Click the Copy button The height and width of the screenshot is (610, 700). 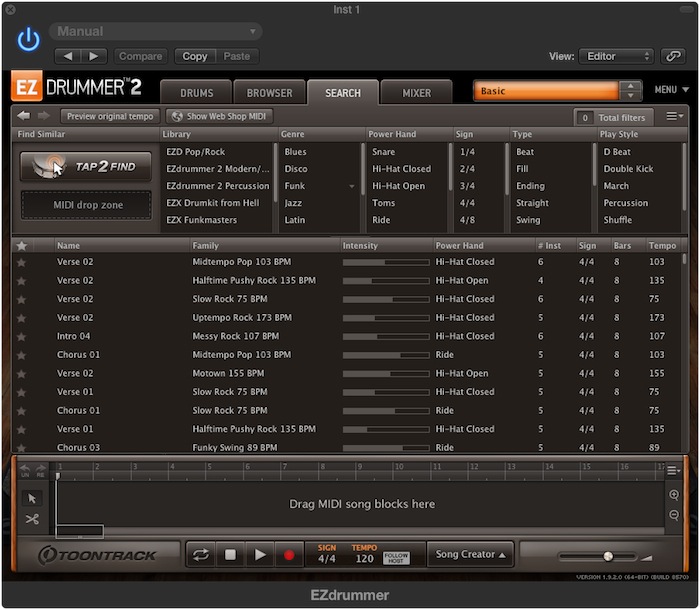point(195,56)
